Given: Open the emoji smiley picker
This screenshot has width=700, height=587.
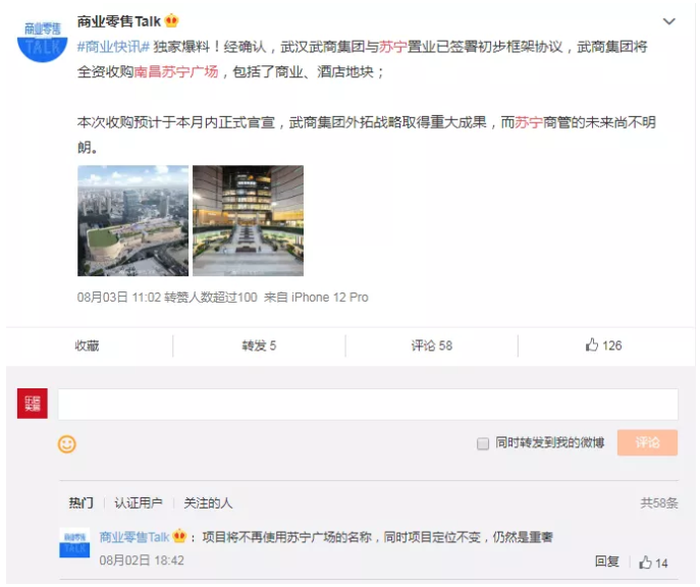Looking at the screenshot, I should (x=67, y=444).
